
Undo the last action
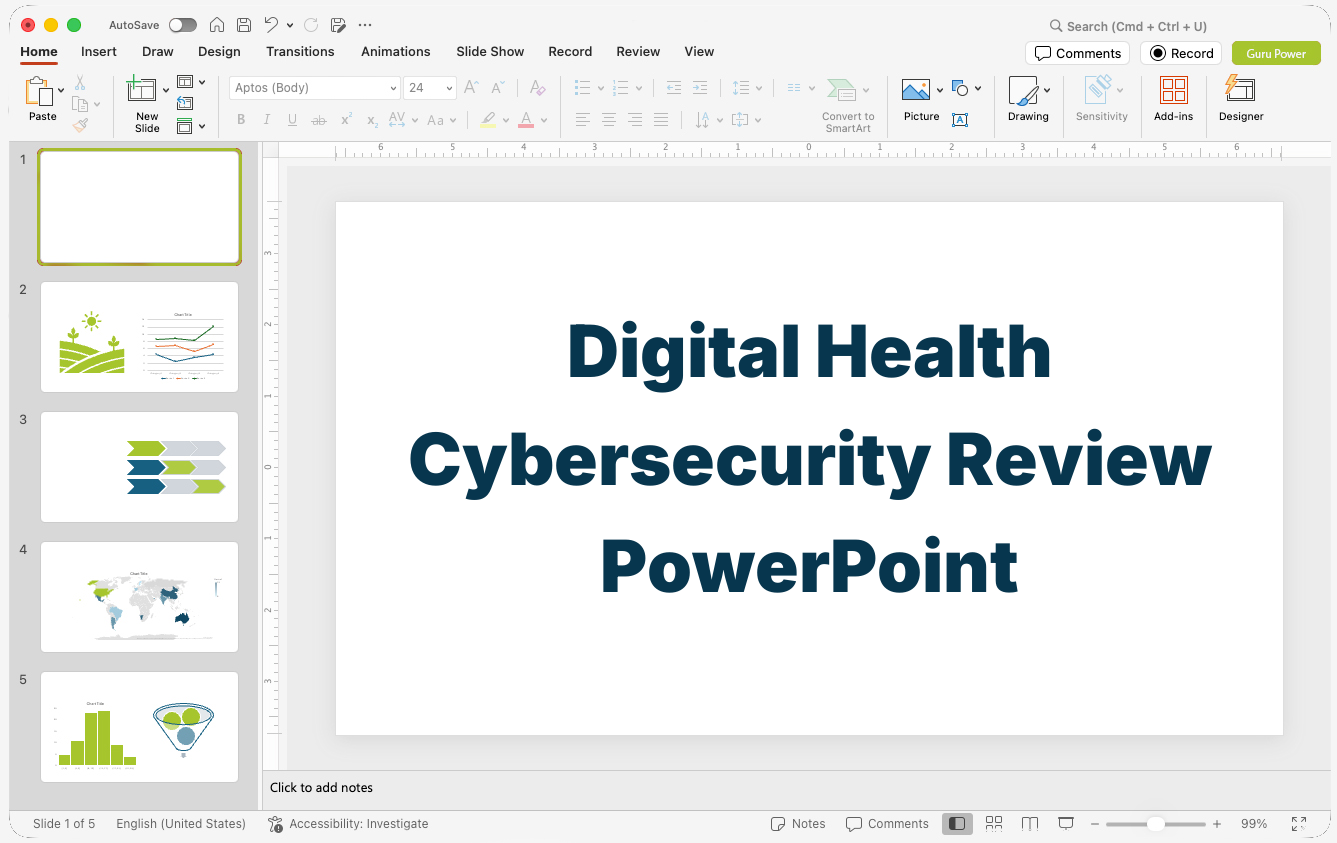(x=271, y=25)
